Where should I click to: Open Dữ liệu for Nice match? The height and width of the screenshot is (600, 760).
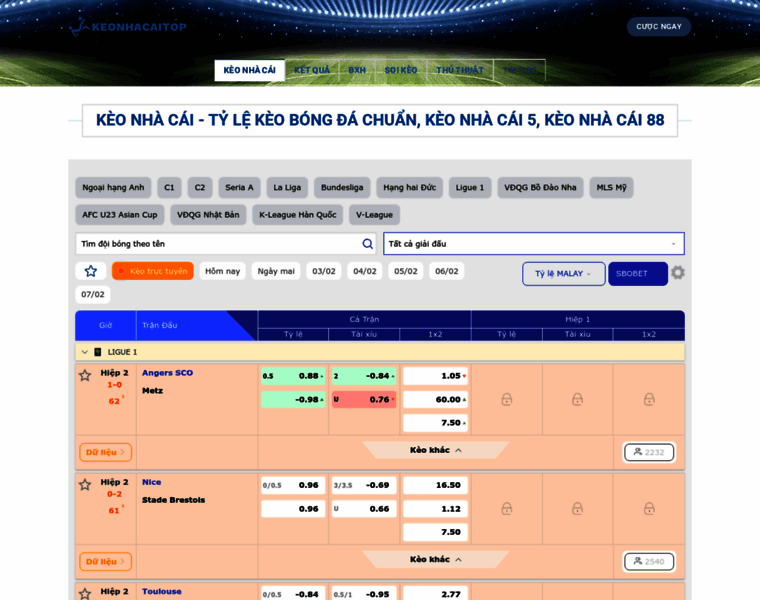point(105,561)
